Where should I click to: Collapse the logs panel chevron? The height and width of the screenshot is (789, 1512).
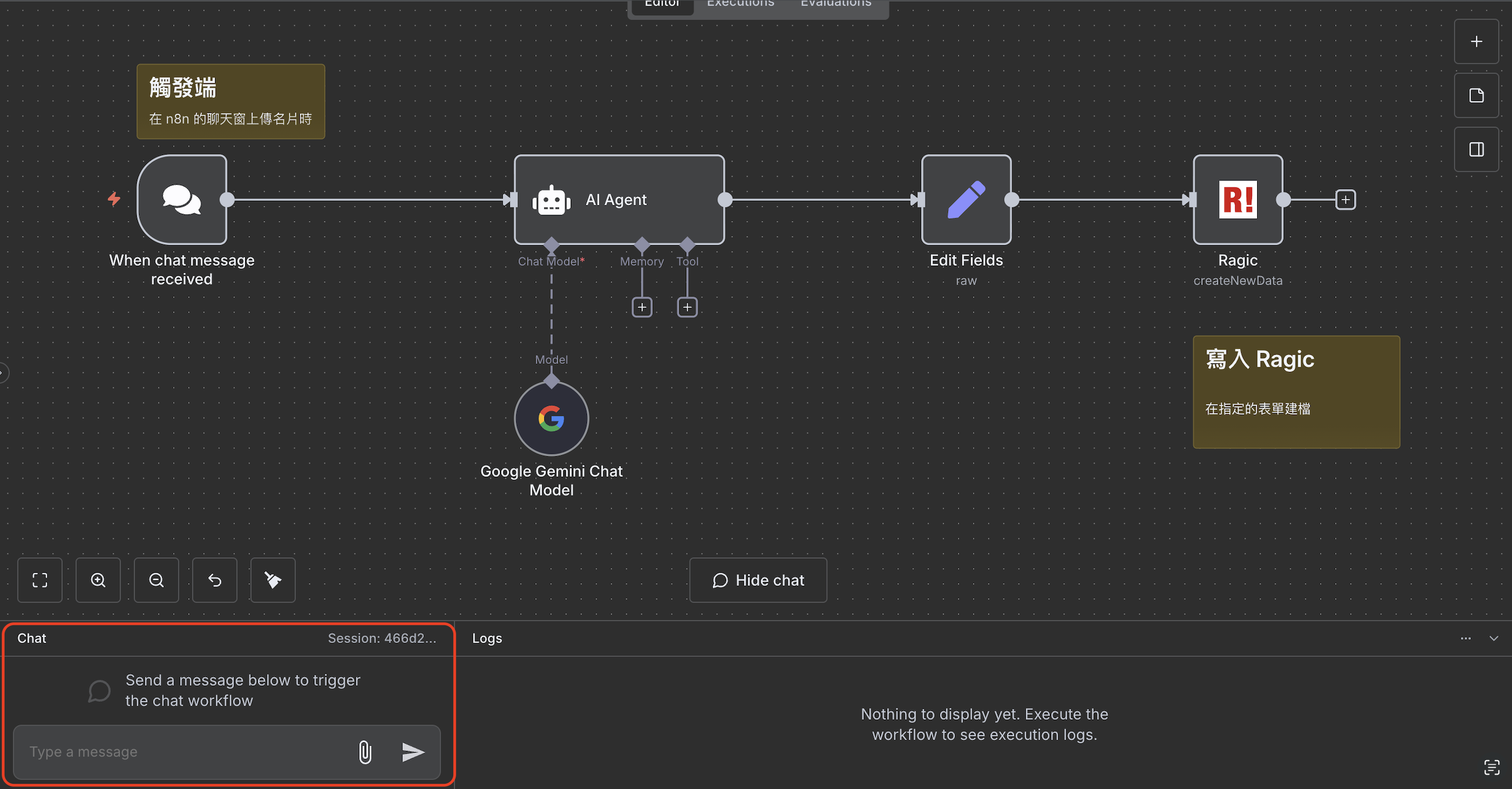(x=1494, y=638)
